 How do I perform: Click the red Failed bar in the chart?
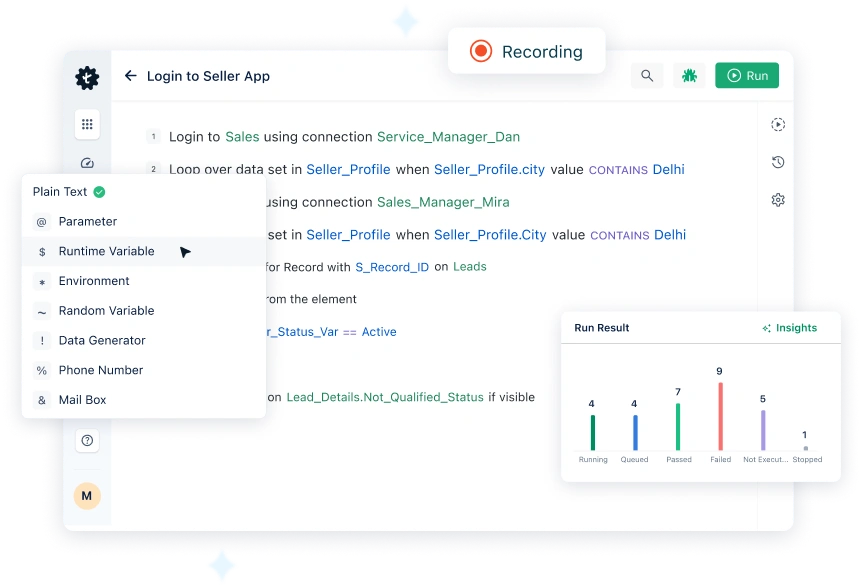(x=719, y=415)
